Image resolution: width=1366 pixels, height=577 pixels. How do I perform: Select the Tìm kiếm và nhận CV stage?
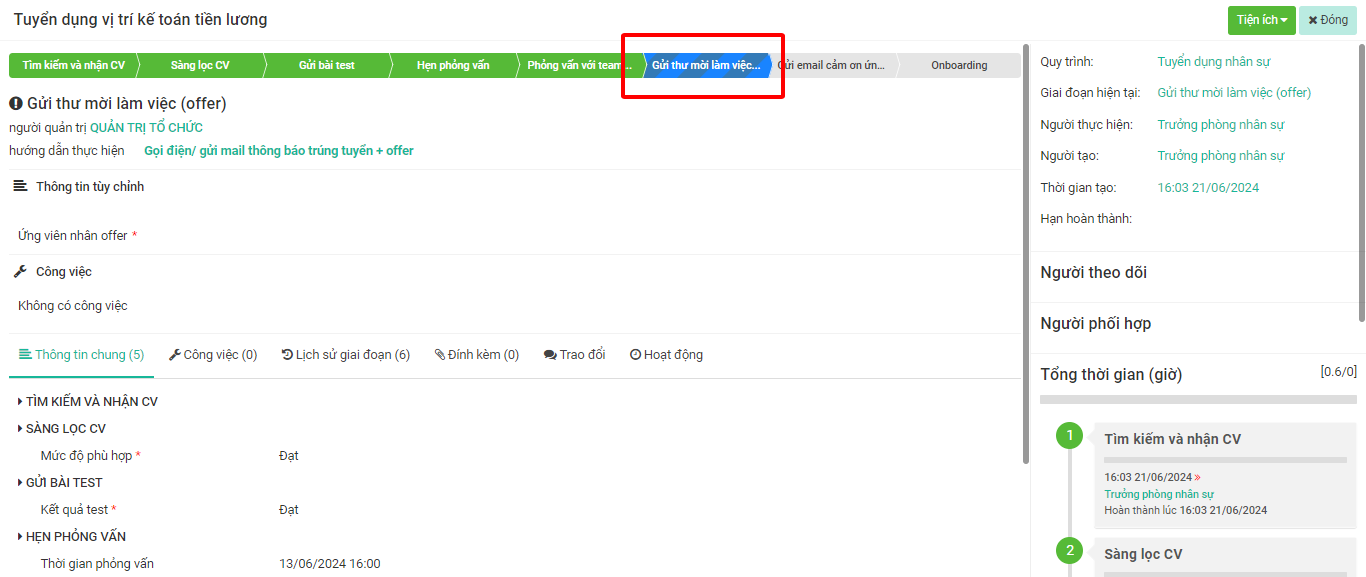point(73,66)
